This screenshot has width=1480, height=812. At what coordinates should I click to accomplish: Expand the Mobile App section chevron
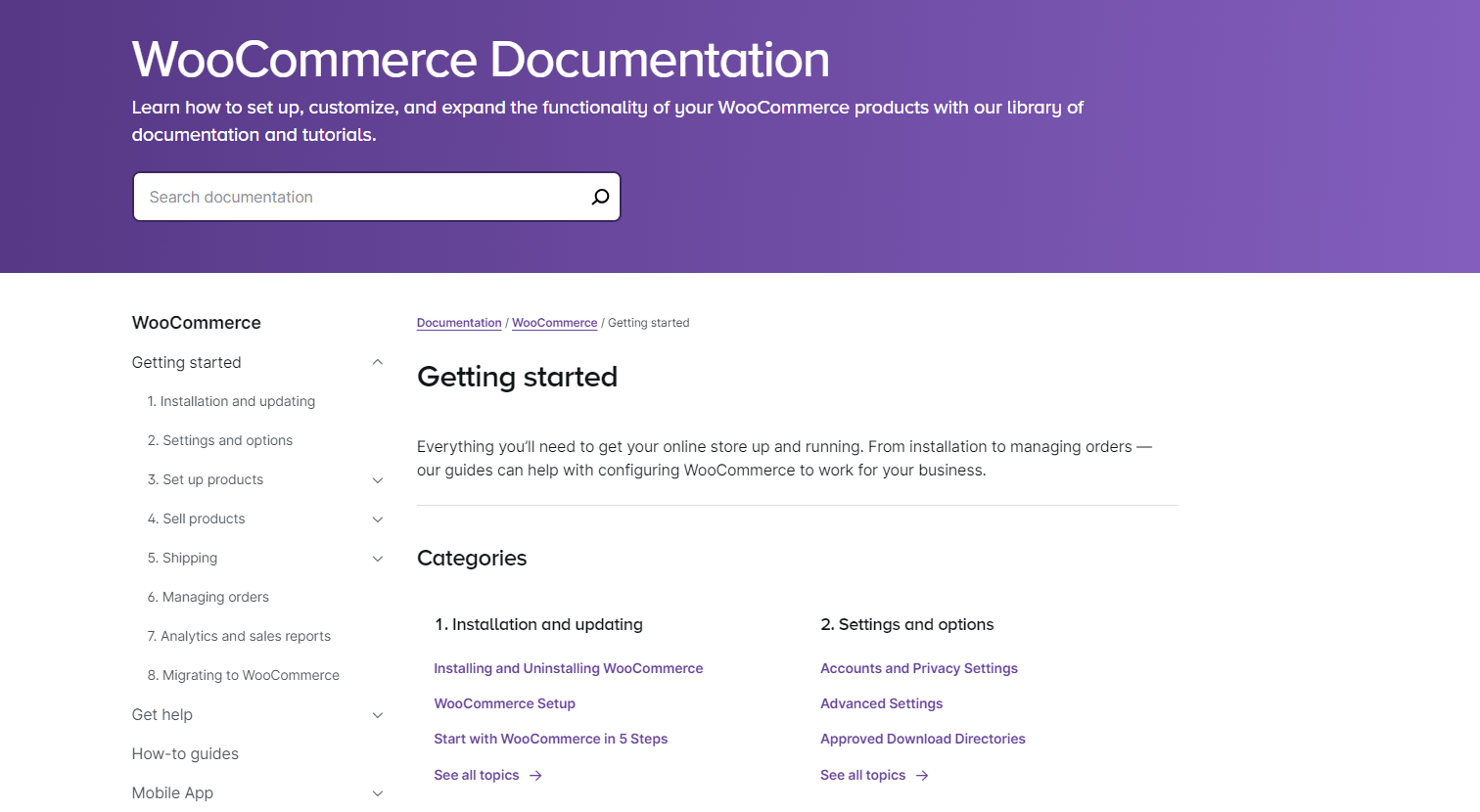click(378, 793)
